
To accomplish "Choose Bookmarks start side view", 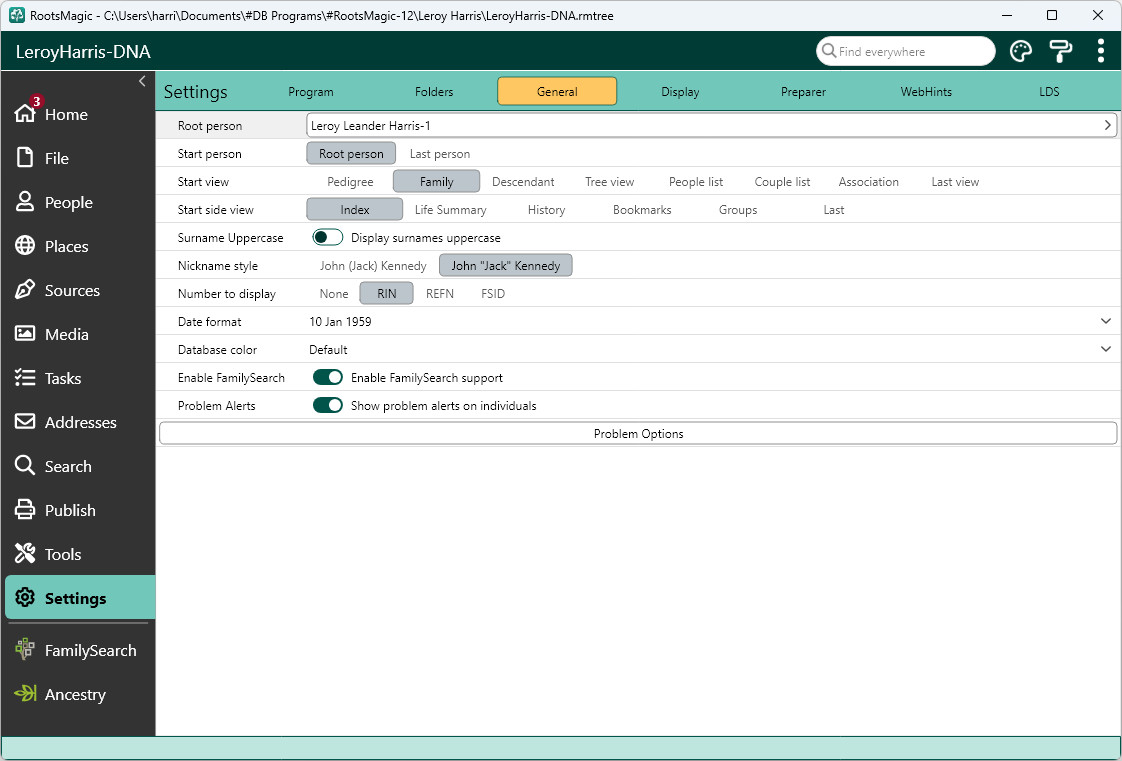I will [x=642, y=210].
